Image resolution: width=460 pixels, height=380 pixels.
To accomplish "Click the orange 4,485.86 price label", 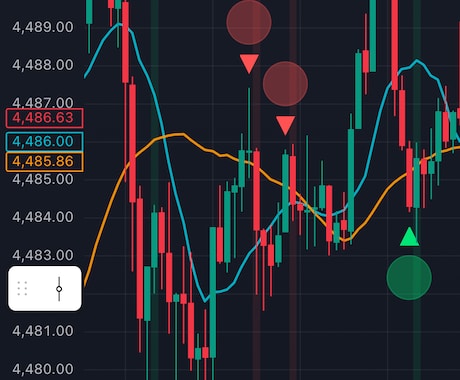I will click(x=44, y=162).
